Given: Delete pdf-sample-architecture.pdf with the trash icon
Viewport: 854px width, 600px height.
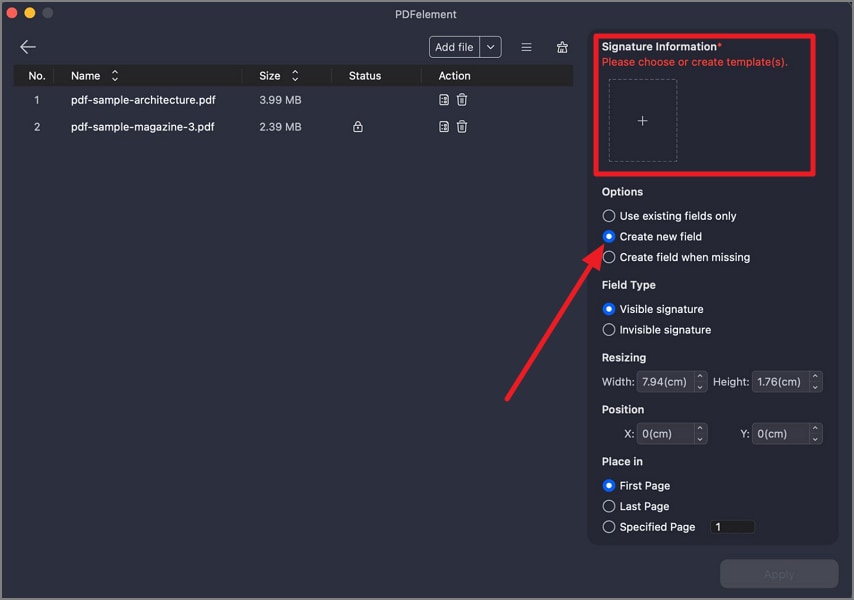Looking at the screenshot, I should point(462,100).
